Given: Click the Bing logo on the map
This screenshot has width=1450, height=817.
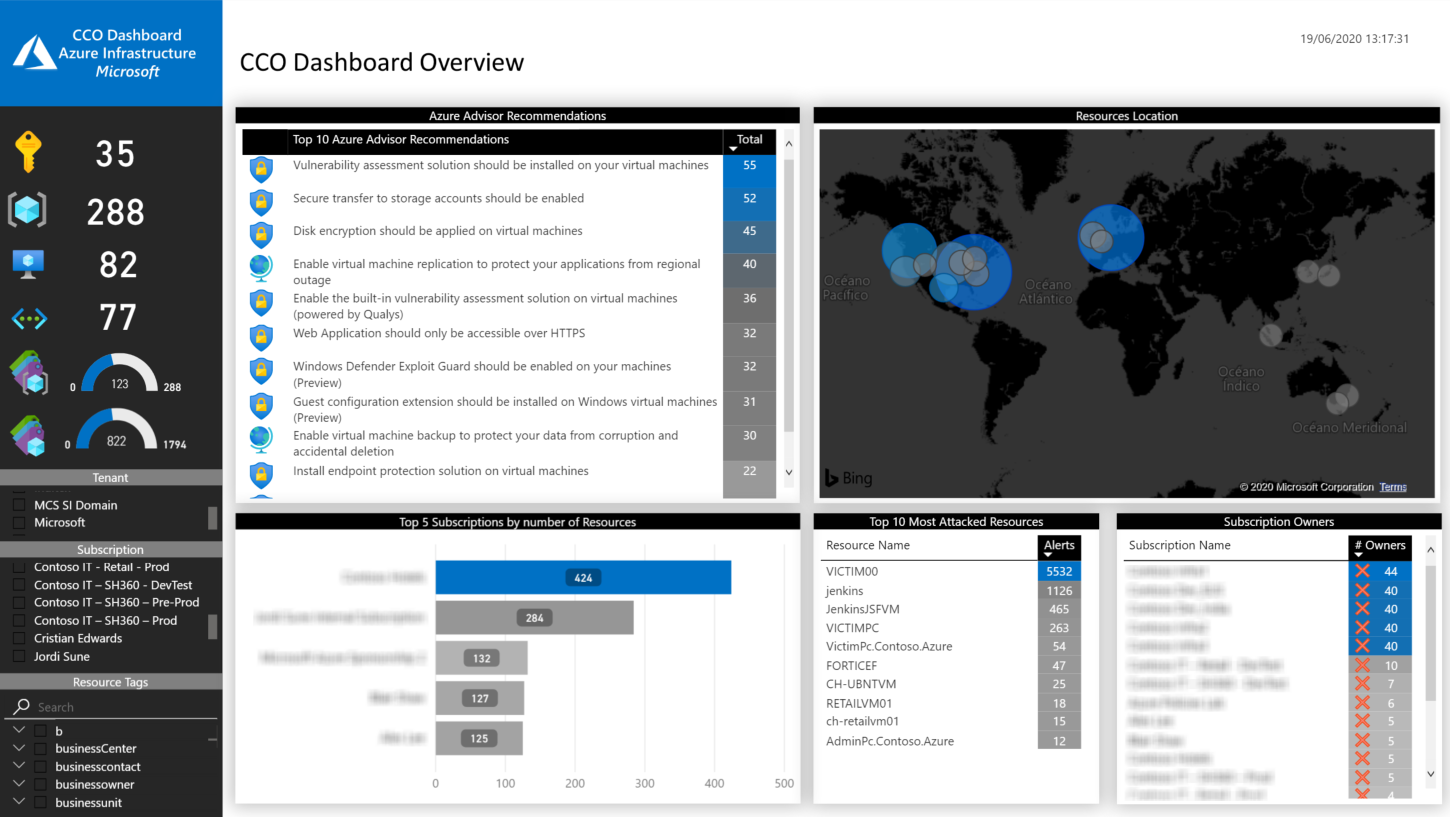Looking at the screenshot, I should (847, 478).
